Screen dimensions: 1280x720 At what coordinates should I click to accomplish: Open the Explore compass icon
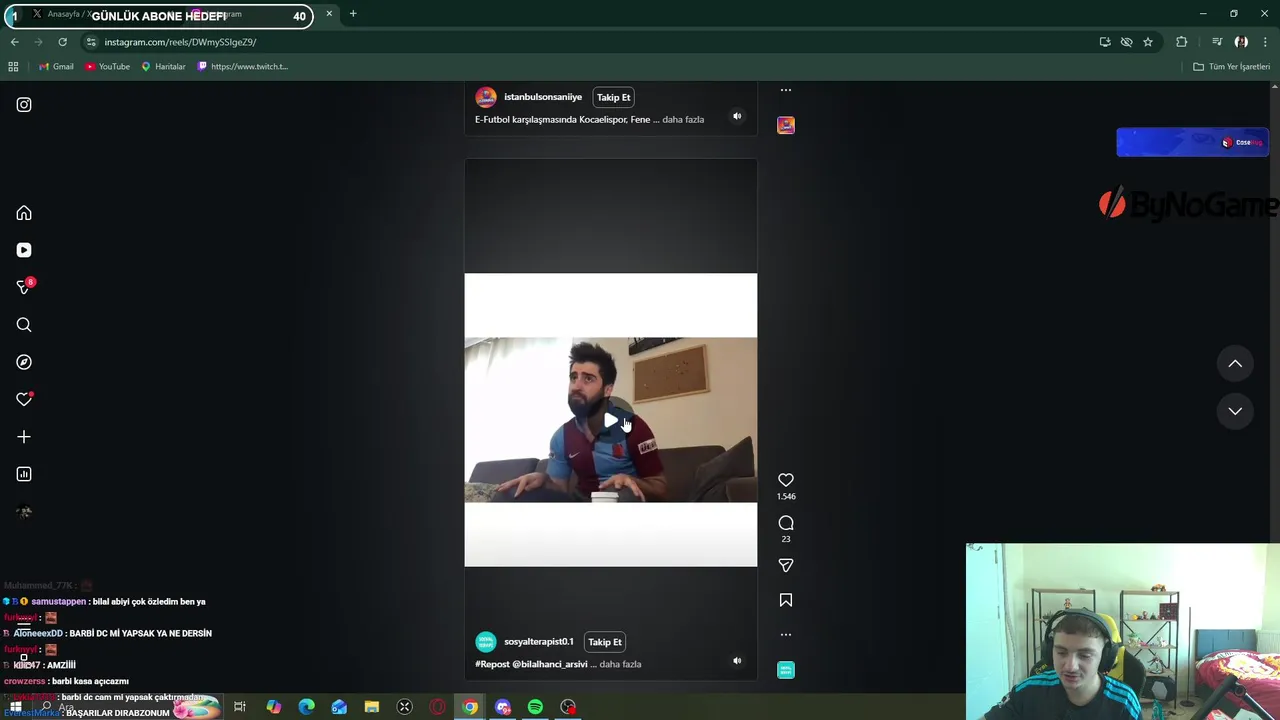pyautogui.click(x=24, y=362)
